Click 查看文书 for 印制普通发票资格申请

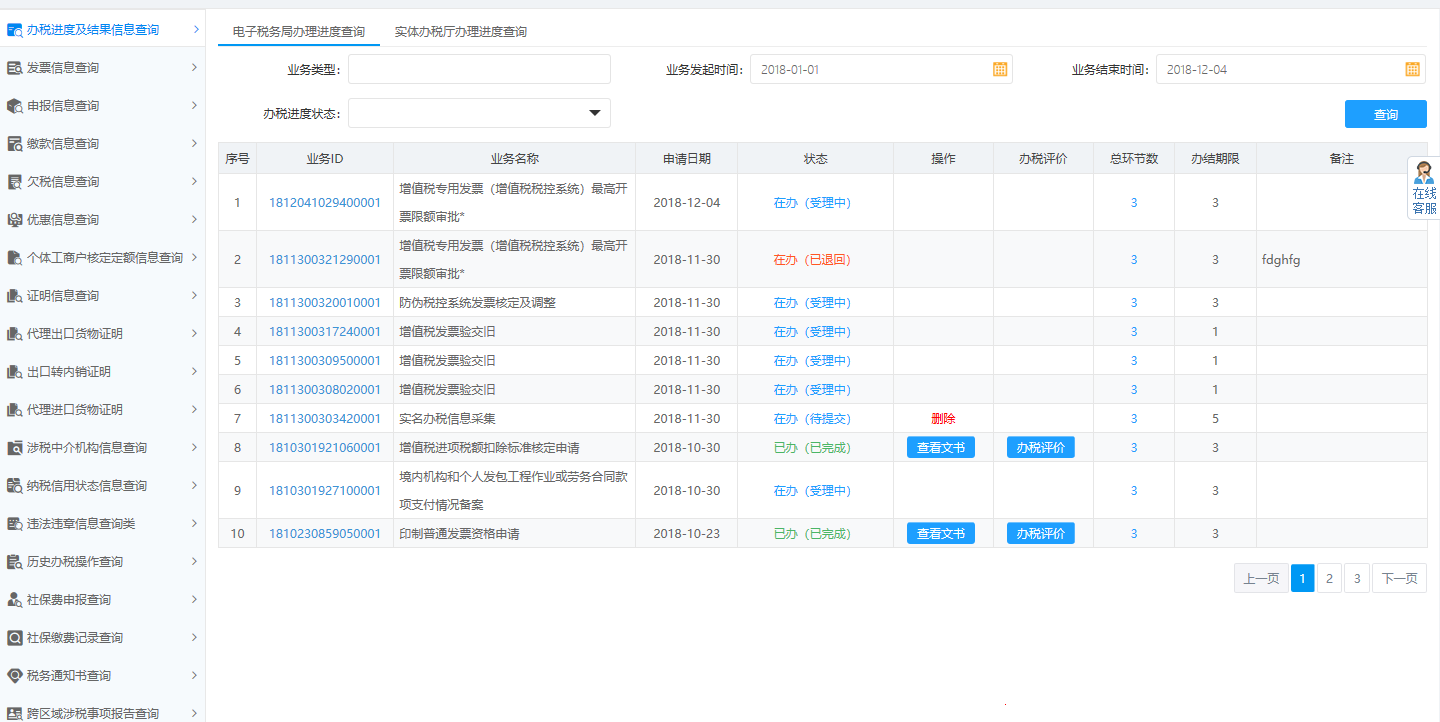click(940, 533)
